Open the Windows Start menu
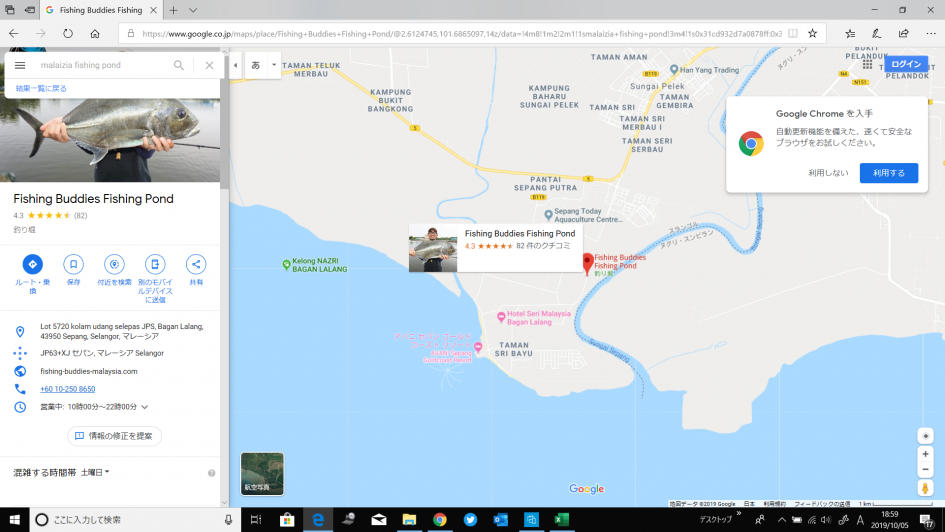This screenshot has width=945, height=532. (x=14, y=519)
